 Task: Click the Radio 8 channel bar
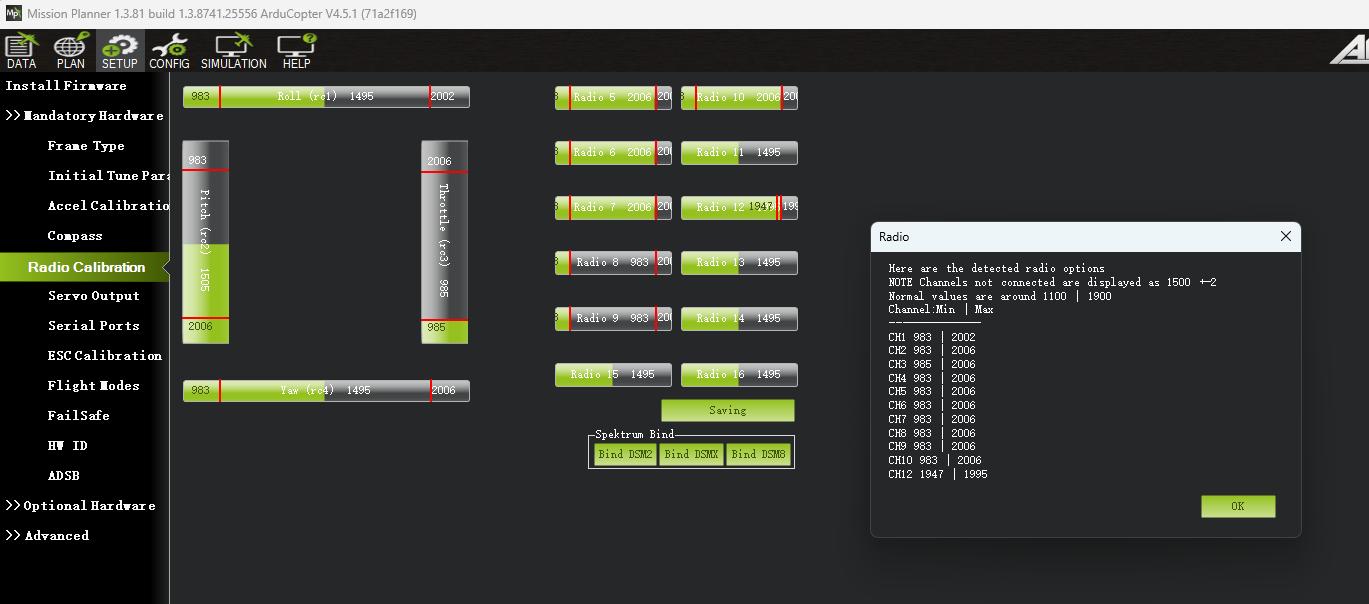coord(613,262)
